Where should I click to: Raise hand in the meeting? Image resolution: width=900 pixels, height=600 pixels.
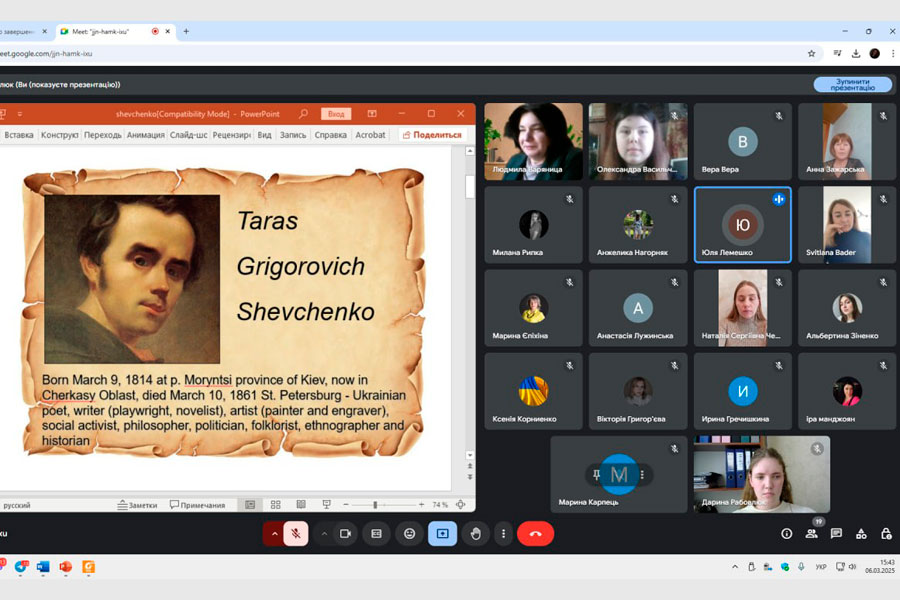coord(476,534)
